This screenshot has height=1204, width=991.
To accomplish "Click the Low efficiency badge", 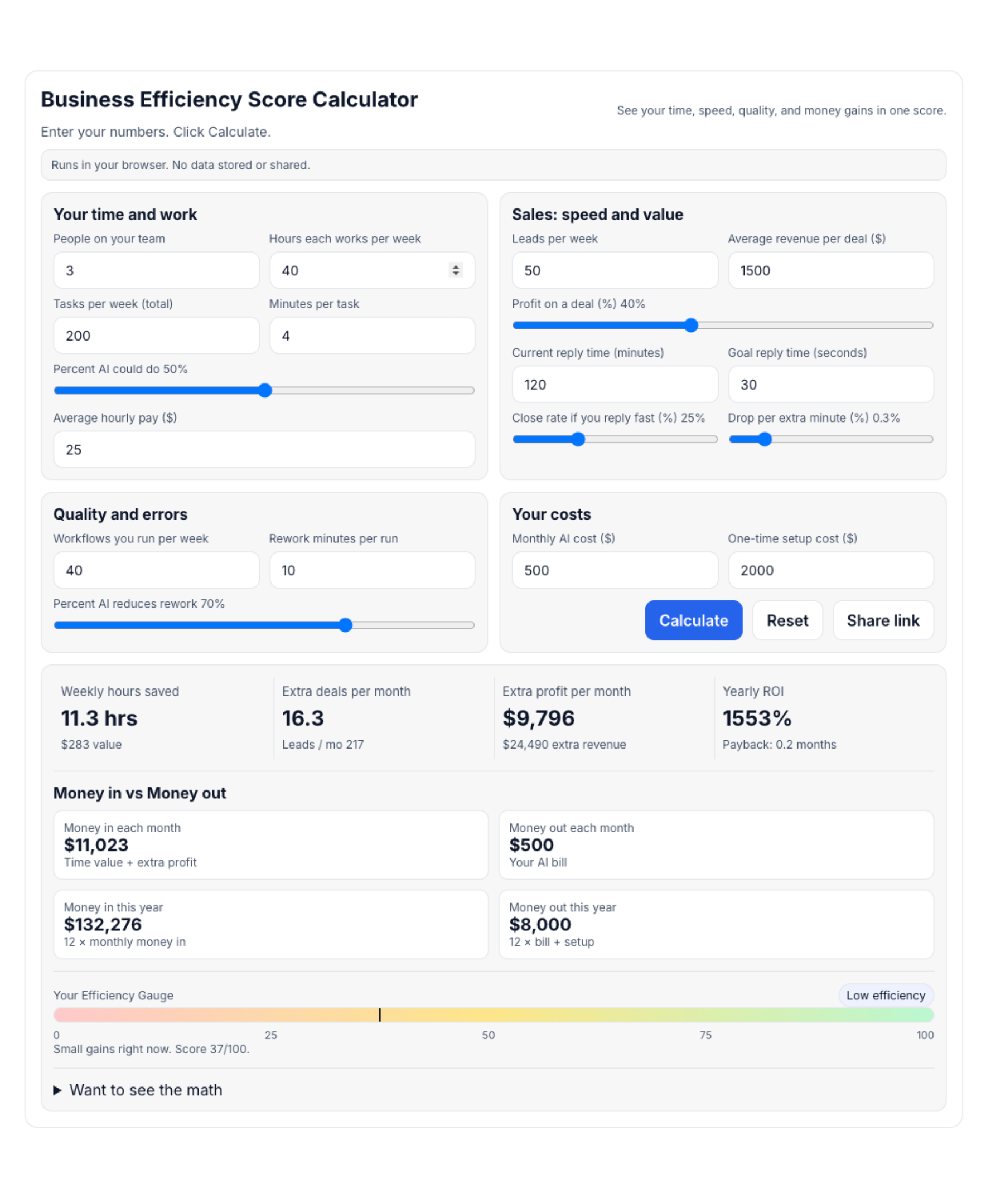I will [x=886, y=995].
